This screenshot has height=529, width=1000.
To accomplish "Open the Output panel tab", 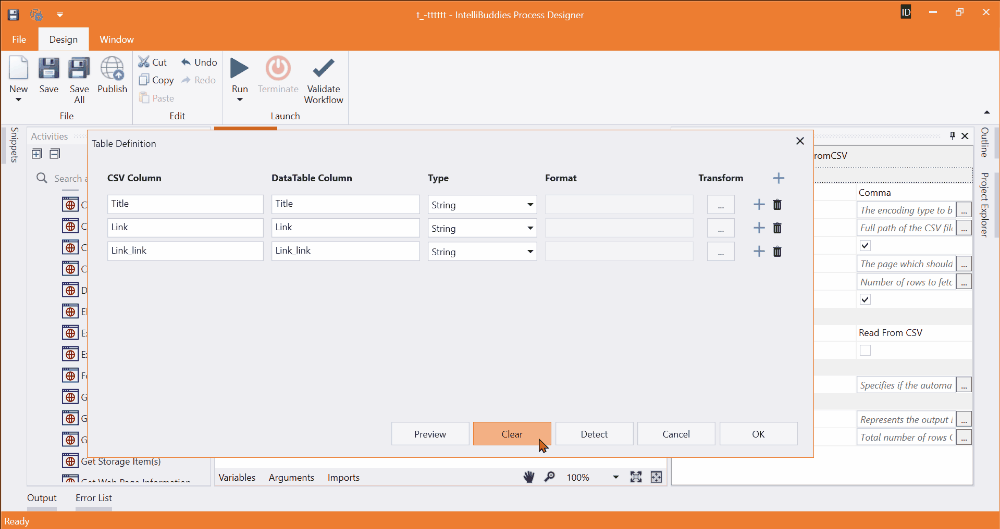I will [41, 498].
